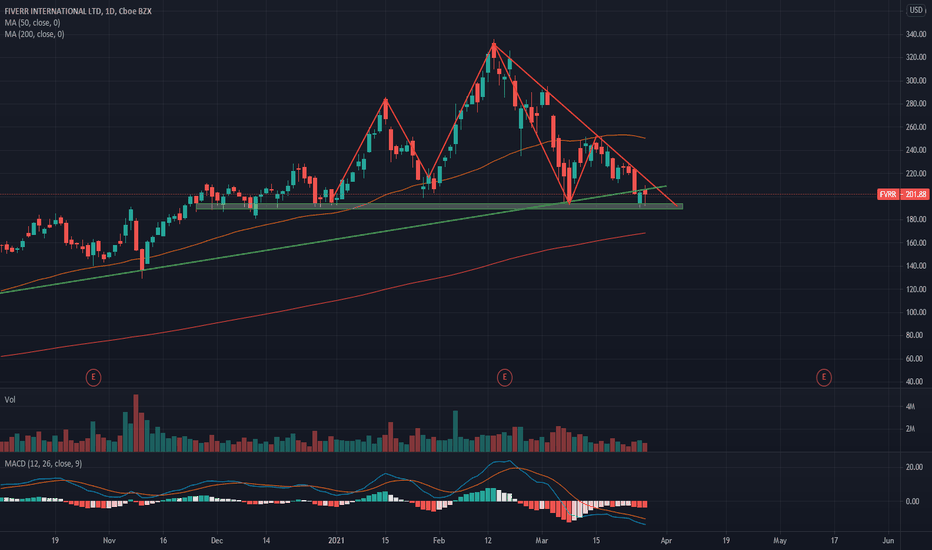Click the Mar label on time axis

coord(541,540)
